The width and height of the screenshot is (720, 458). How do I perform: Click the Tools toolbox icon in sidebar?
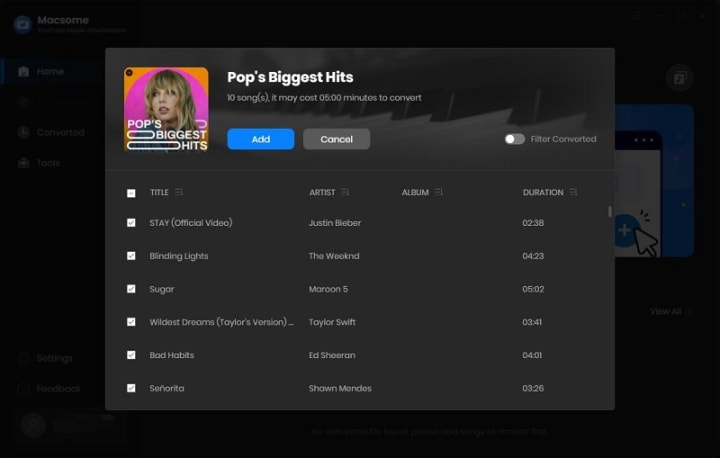[23, 163]
